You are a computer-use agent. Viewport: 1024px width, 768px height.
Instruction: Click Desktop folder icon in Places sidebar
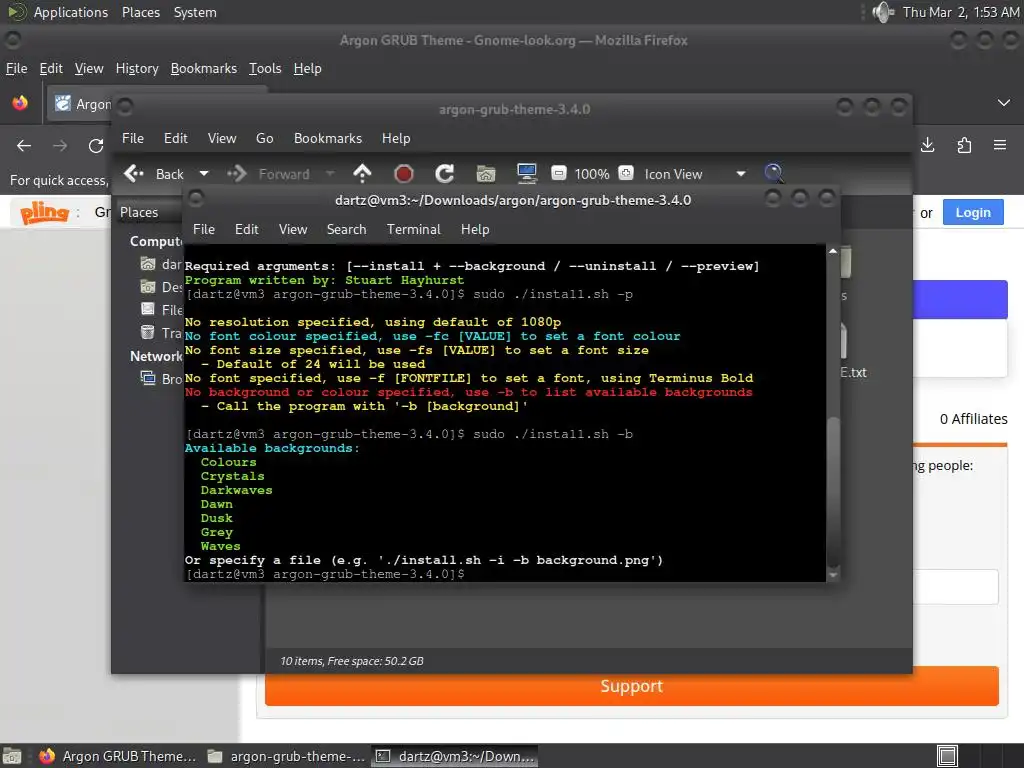pyautogui.click(x=148, y=287)
